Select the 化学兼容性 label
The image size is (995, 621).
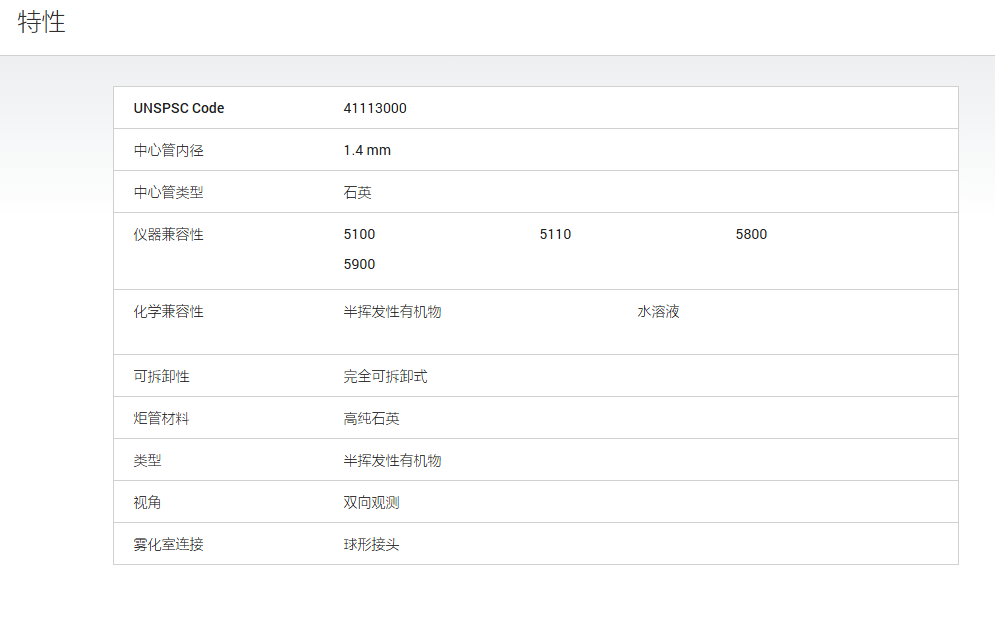[168, 312]
